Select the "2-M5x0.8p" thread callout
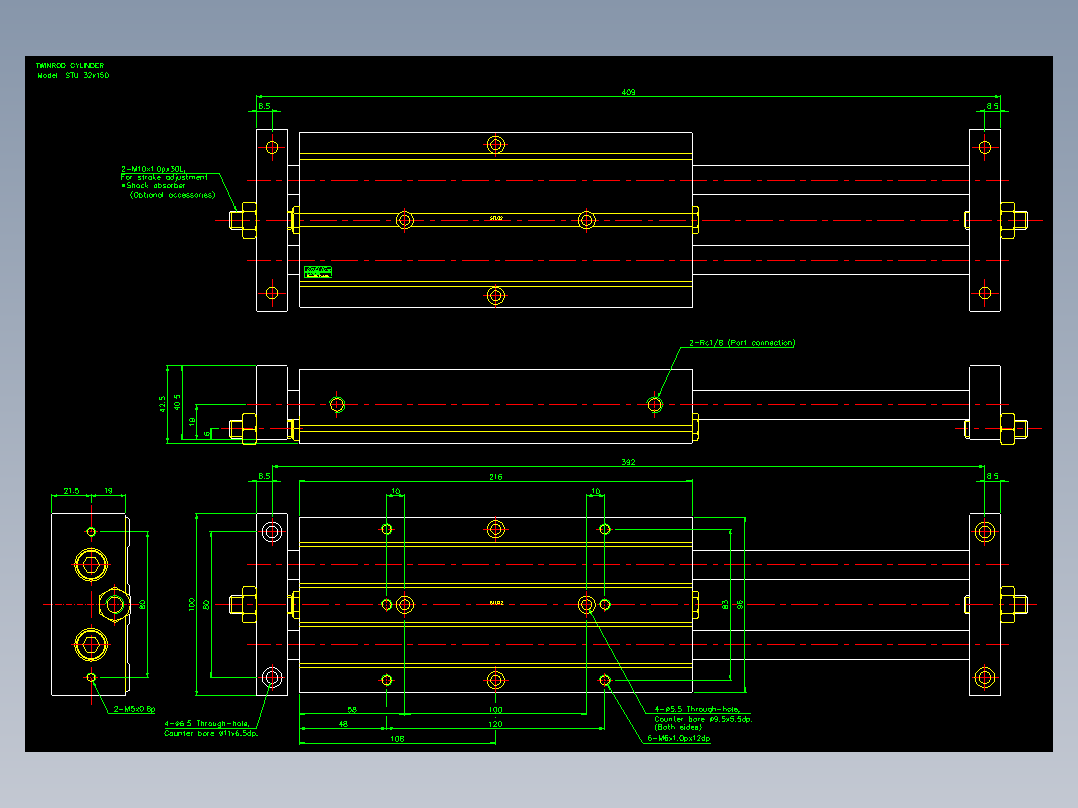Screen dimensions: 1078x808 pos(135,709)
